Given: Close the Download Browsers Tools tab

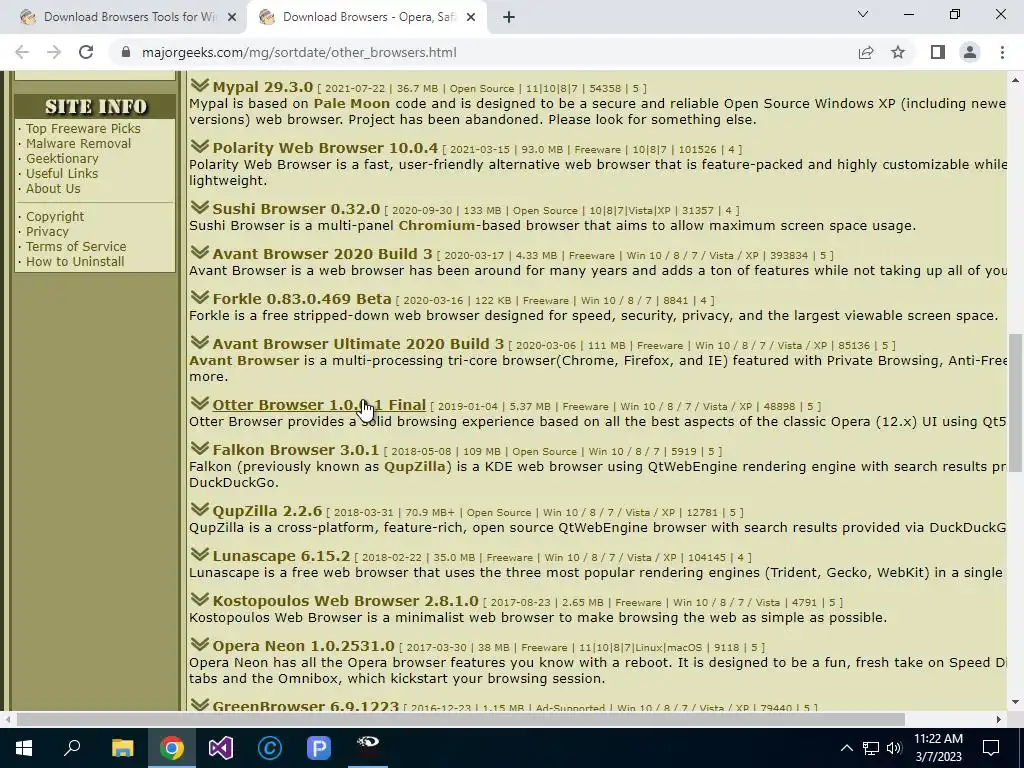Looking at the screenshot, I should pyautogui.click(x=232, y=17).
